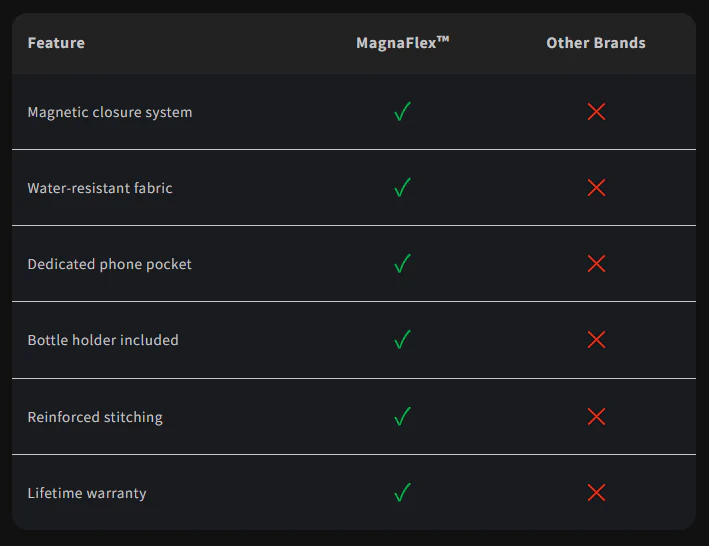The image size is (709, 546).
Task: Click green checkmark for Water-resistant fabric
Action: tap(402, 188)
